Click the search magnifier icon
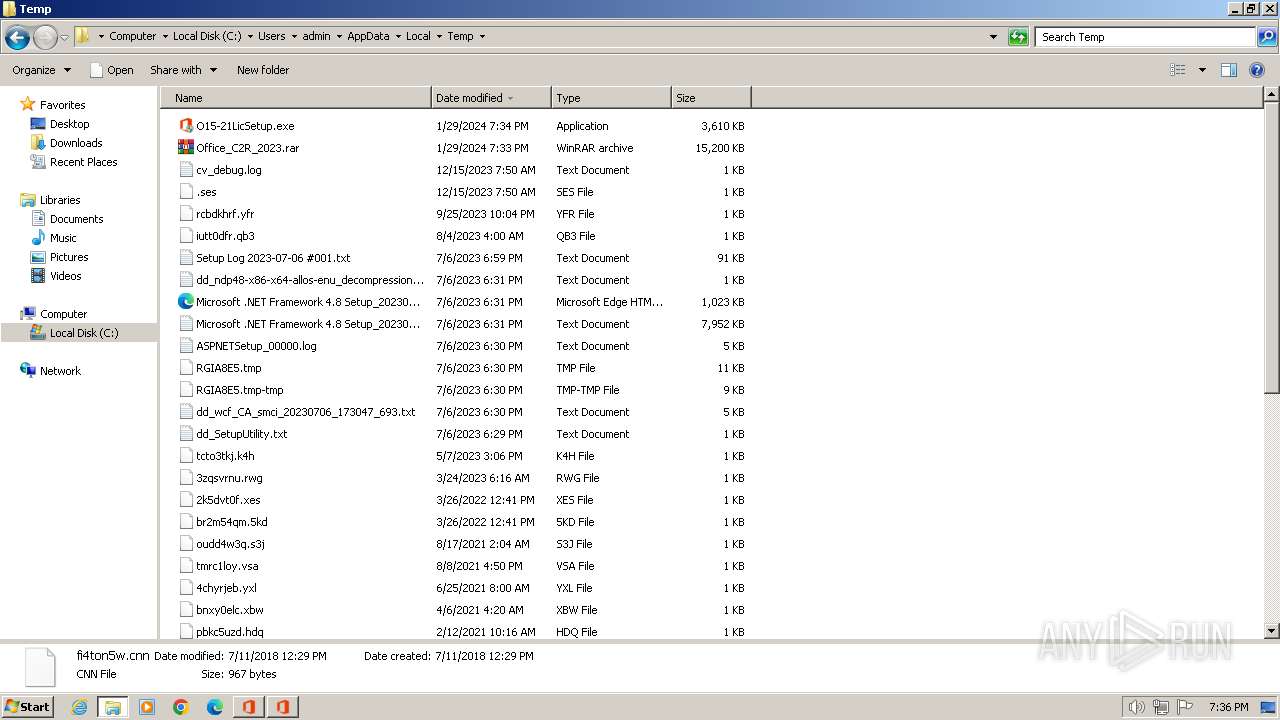Screen dimensions: 1280x720 (1266, 37)
